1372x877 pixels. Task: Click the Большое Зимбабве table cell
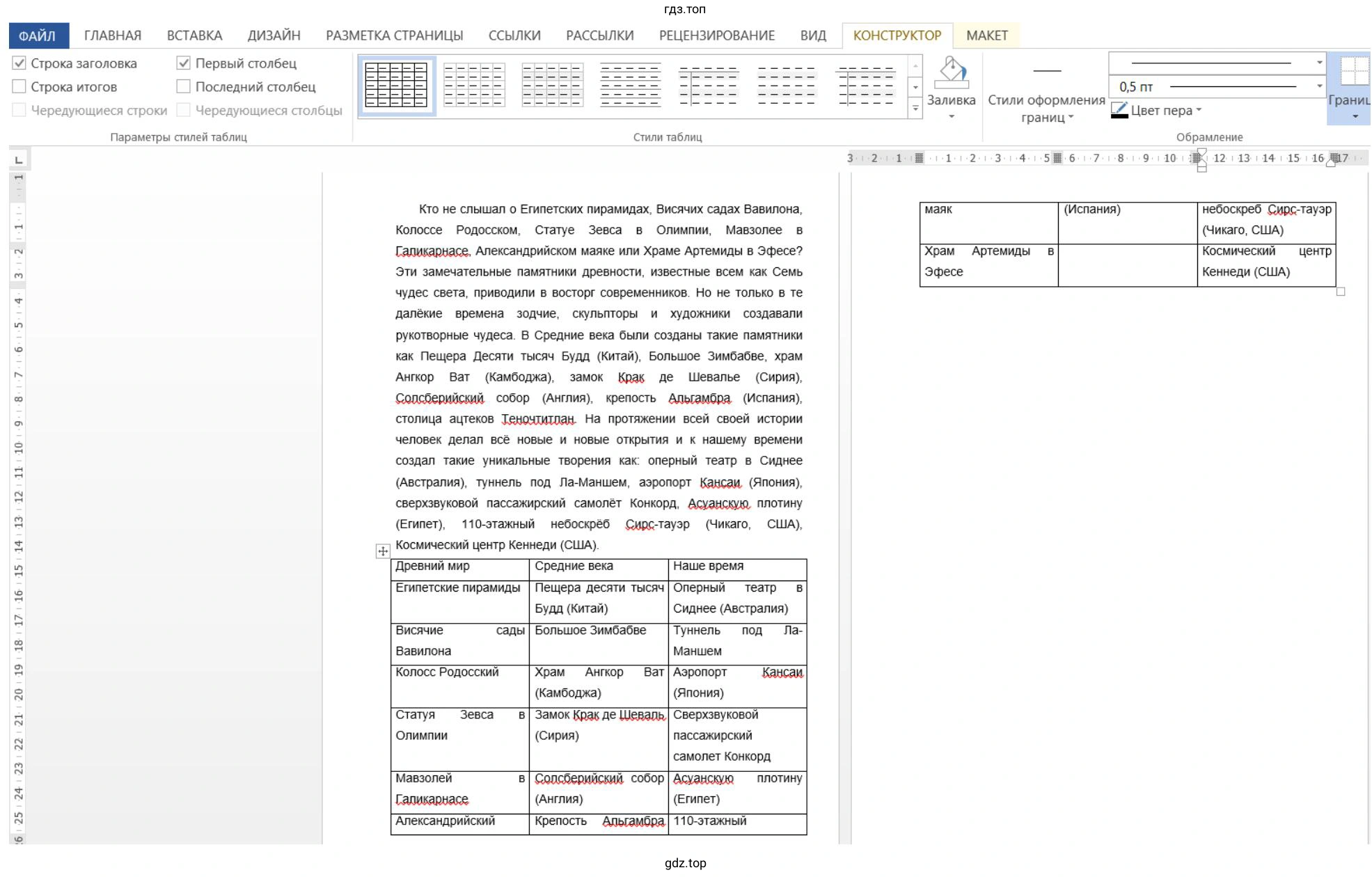click(599, 644)
